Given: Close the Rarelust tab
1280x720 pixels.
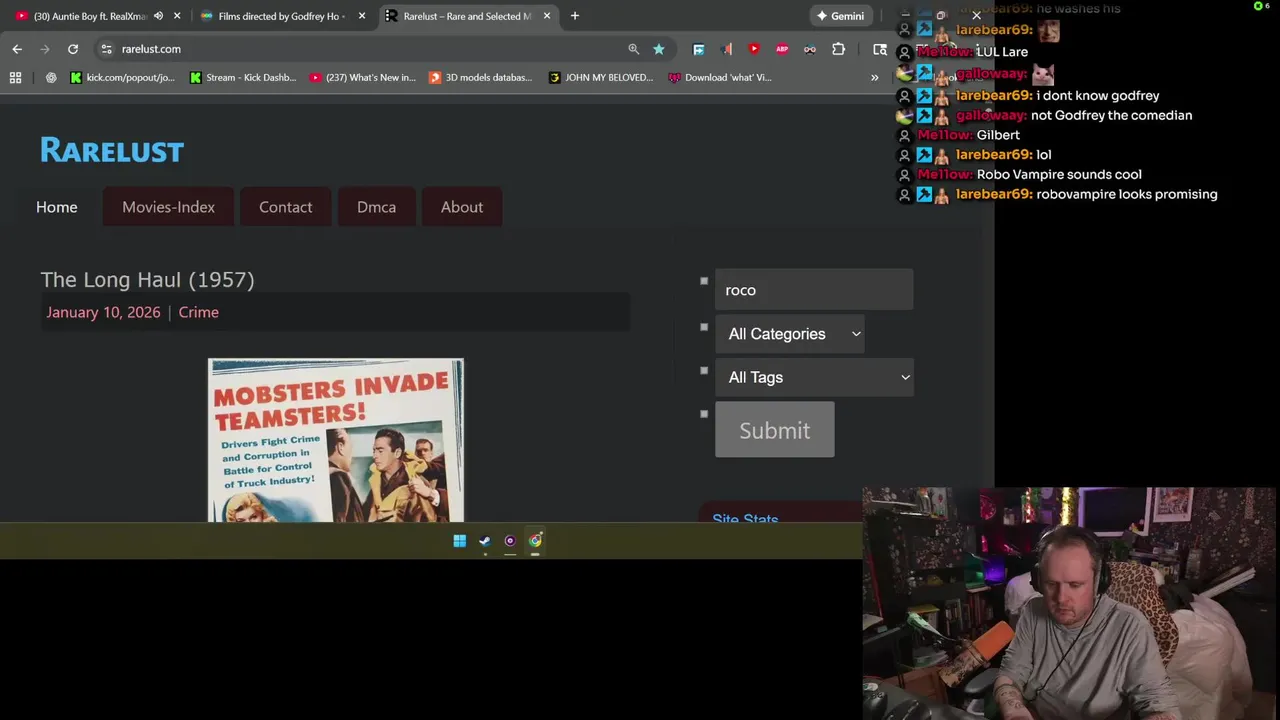Looking at the screenshot, I should tap(547, 16).
